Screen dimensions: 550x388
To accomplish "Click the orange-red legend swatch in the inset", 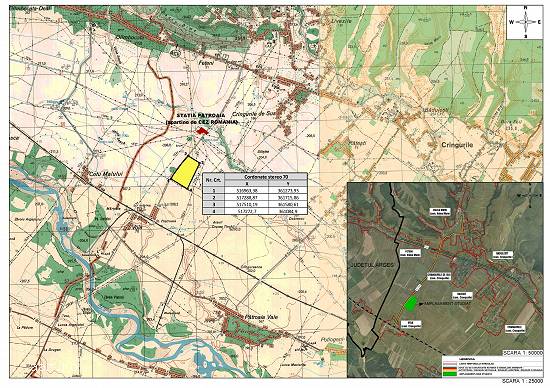I will pyautogui.click(x=450, y=369).
